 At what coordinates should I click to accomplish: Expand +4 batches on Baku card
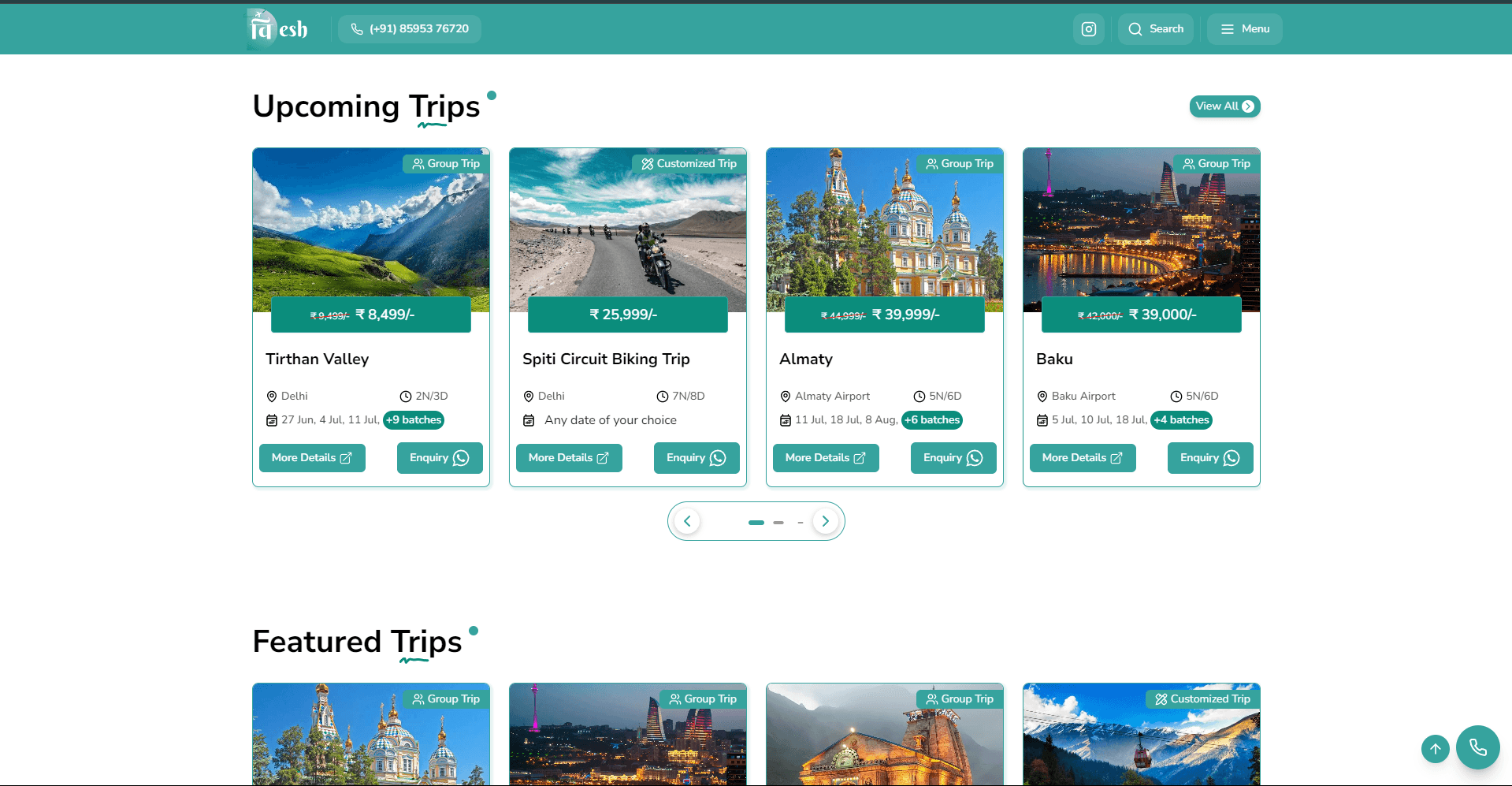(x=1181, y=420)
